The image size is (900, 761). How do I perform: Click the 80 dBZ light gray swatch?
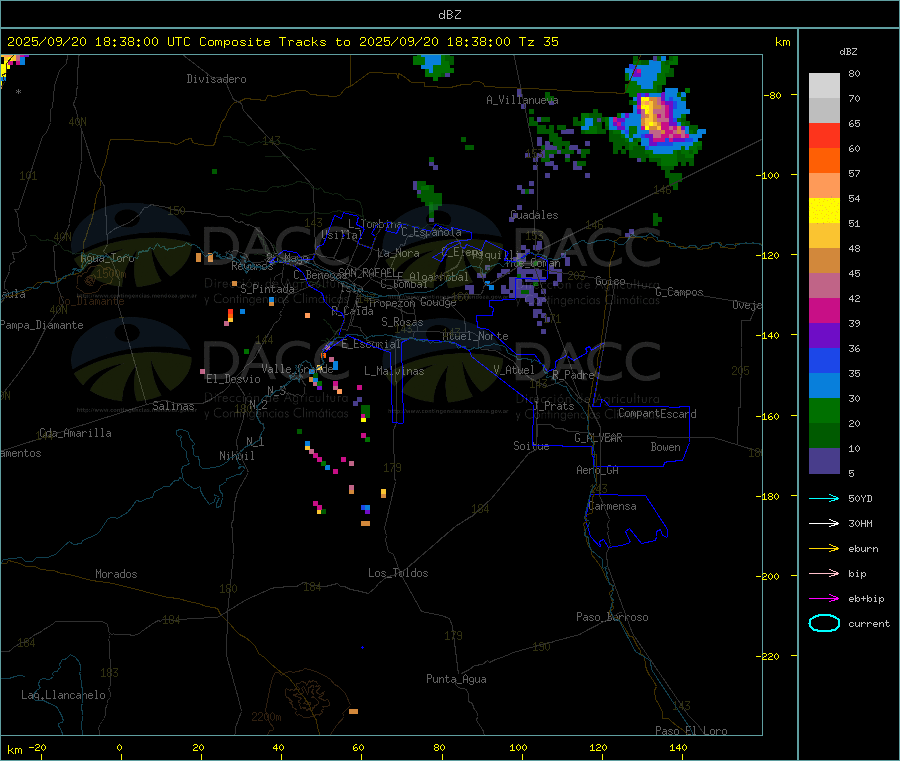824,86
